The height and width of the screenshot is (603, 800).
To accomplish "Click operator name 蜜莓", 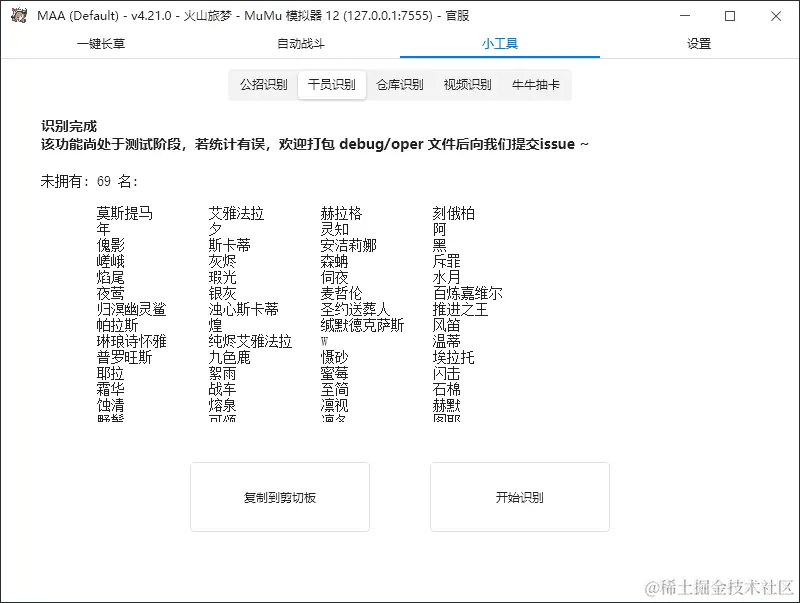I will tap(335, 373).
